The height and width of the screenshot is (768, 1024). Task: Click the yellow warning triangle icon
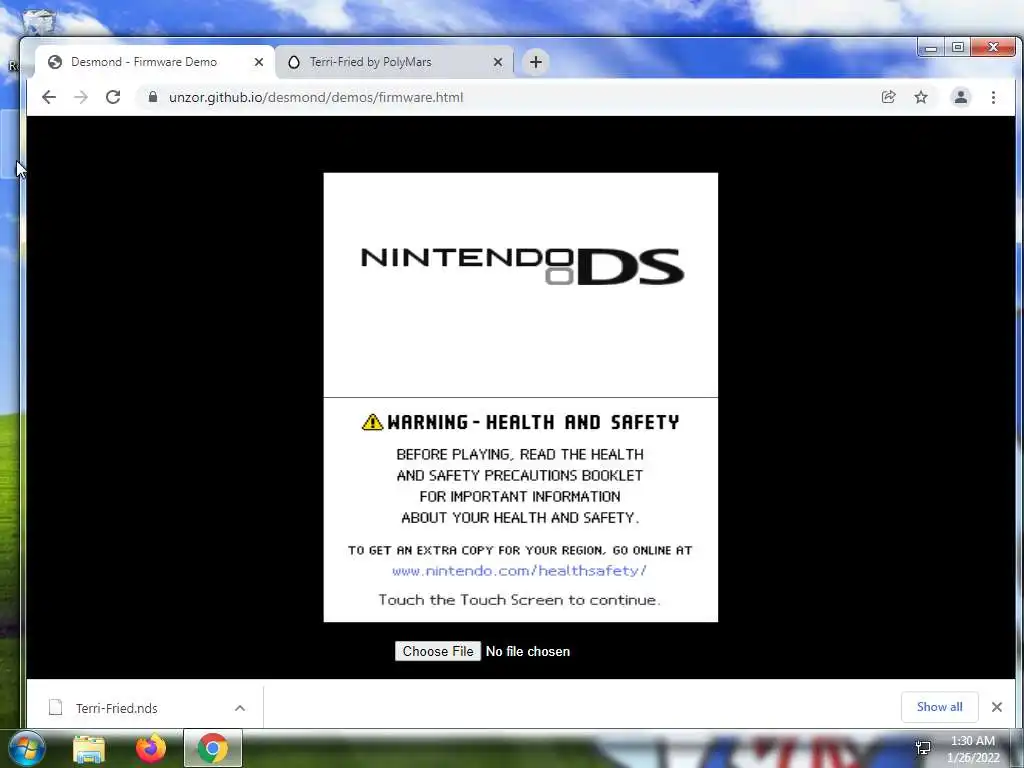click(372, 422)
